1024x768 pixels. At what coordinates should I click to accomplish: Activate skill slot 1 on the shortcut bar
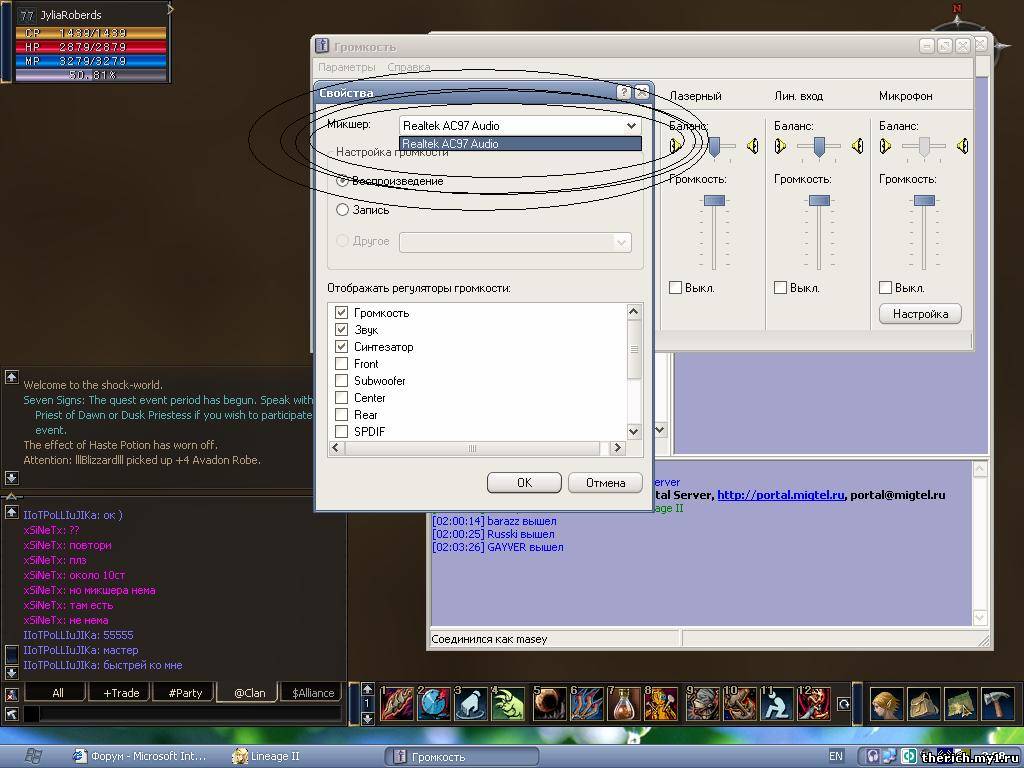397,704
